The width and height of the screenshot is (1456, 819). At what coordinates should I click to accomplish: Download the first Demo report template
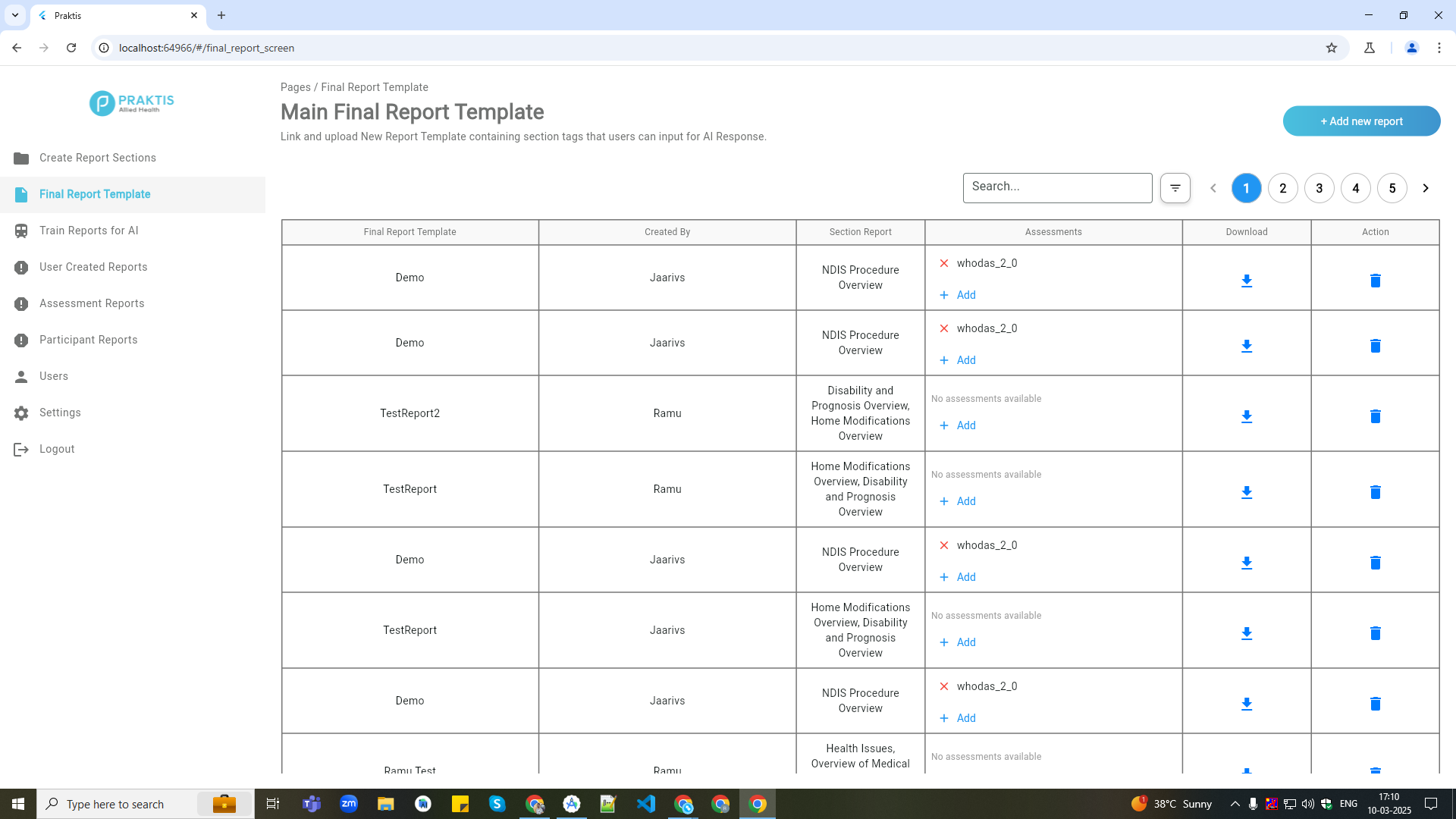[x=1246, y=281]
